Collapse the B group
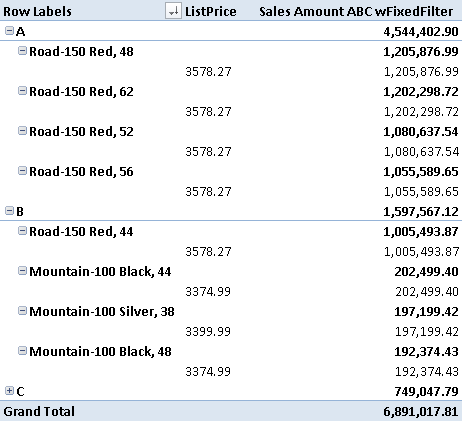 point(9,211)
